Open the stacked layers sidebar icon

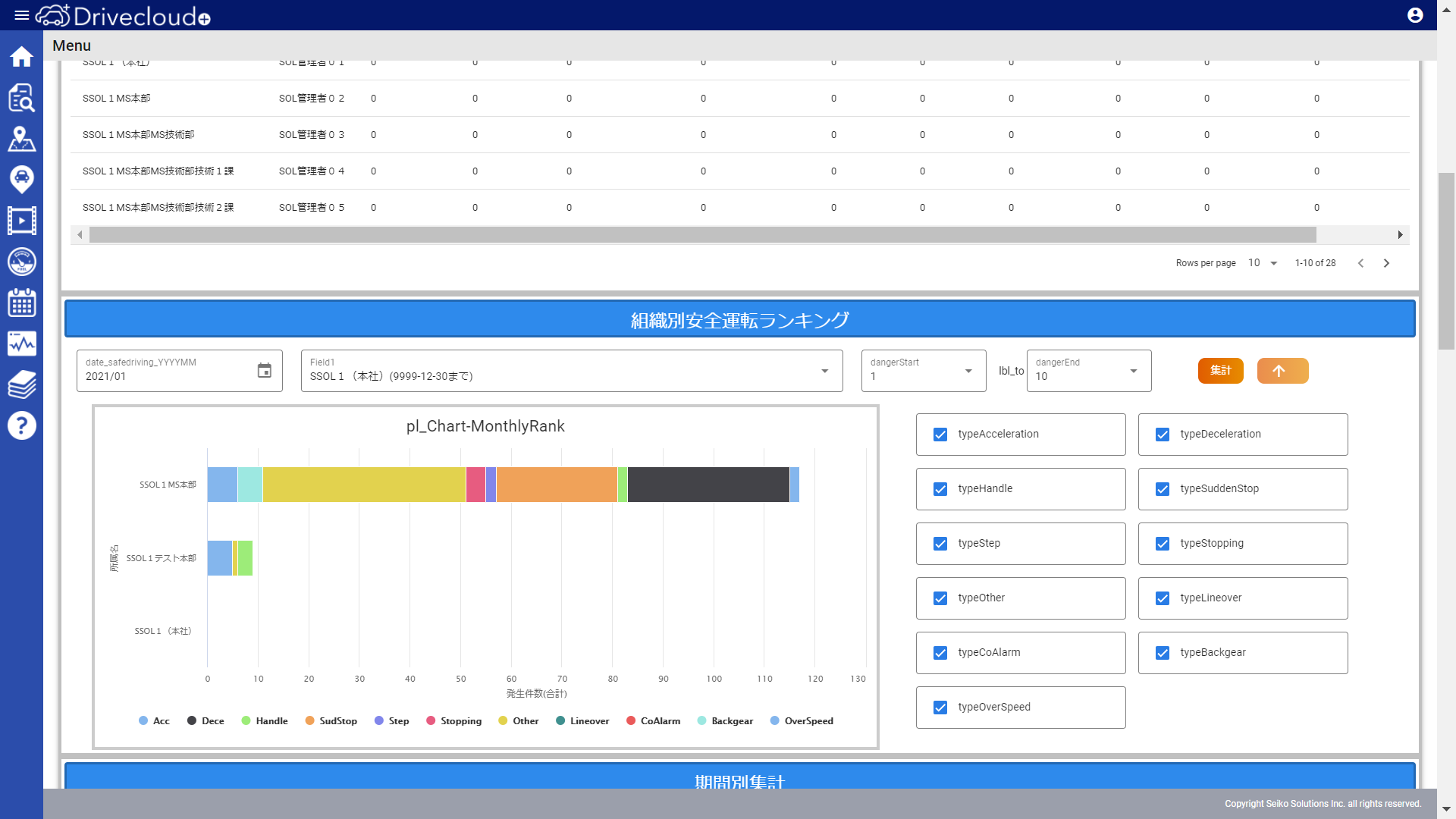click(21, 384)
